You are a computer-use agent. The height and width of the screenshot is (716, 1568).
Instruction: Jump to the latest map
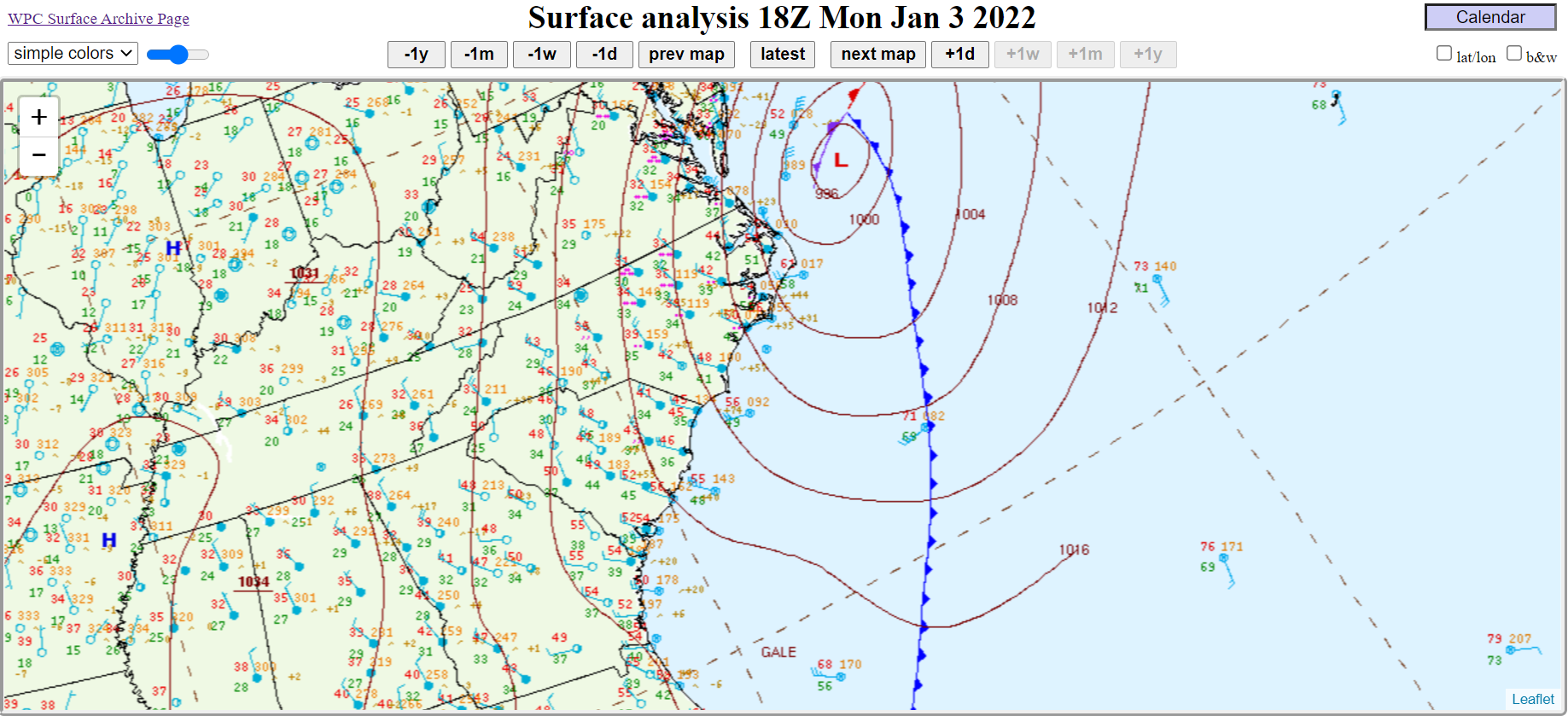(783, 55)
